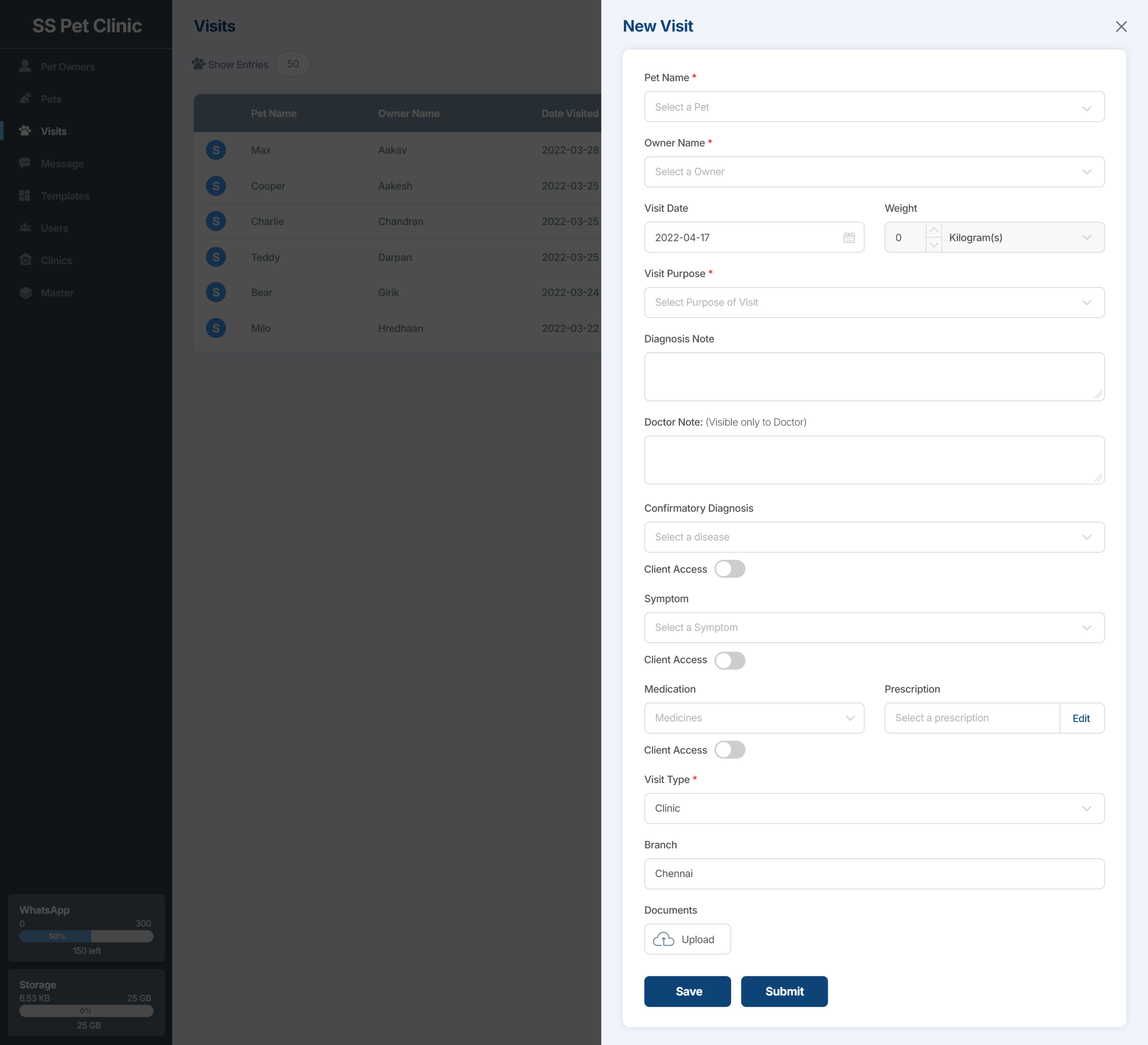Click the cloud upload icon
The width and height of the screenshot is (1148, 1045).
click(663, 939)
